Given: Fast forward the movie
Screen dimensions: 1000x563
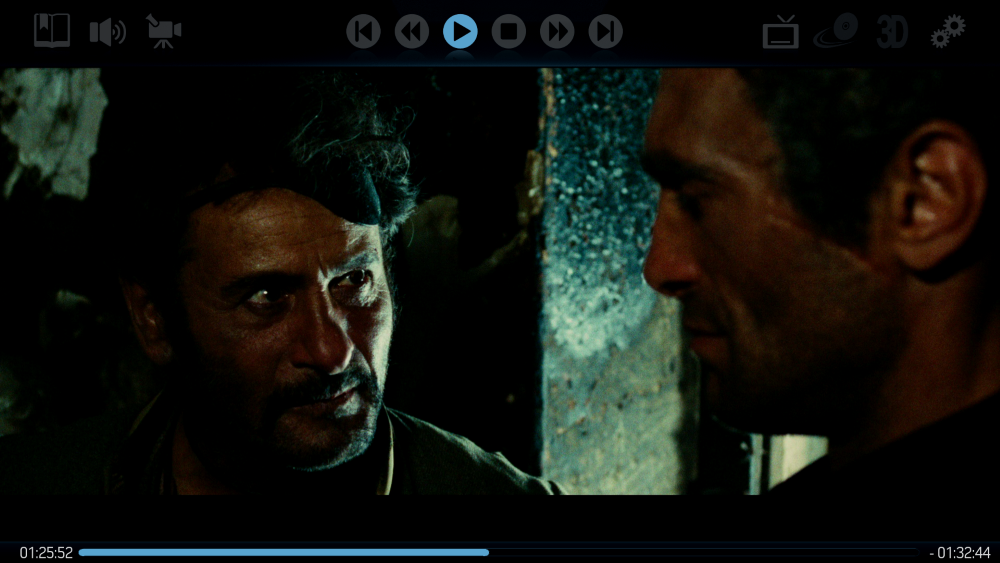Looking at the screenshot, I should [x=557, y=32].
